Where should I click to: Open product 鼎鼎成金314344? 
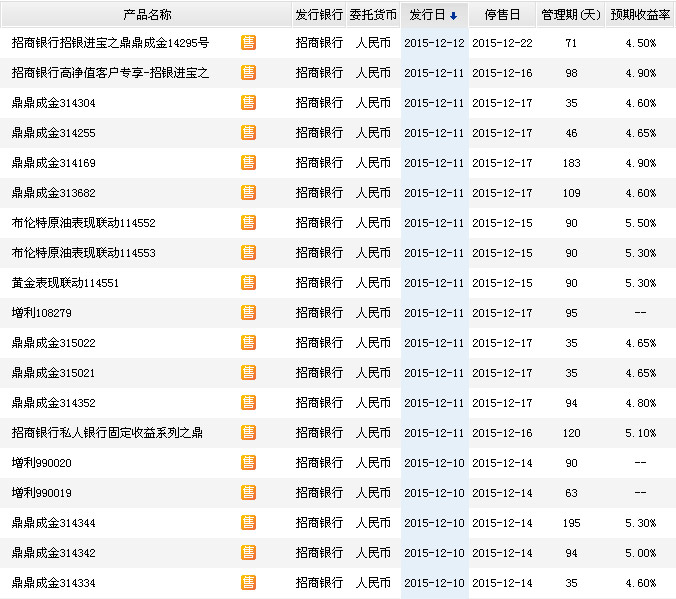point(53,523)
